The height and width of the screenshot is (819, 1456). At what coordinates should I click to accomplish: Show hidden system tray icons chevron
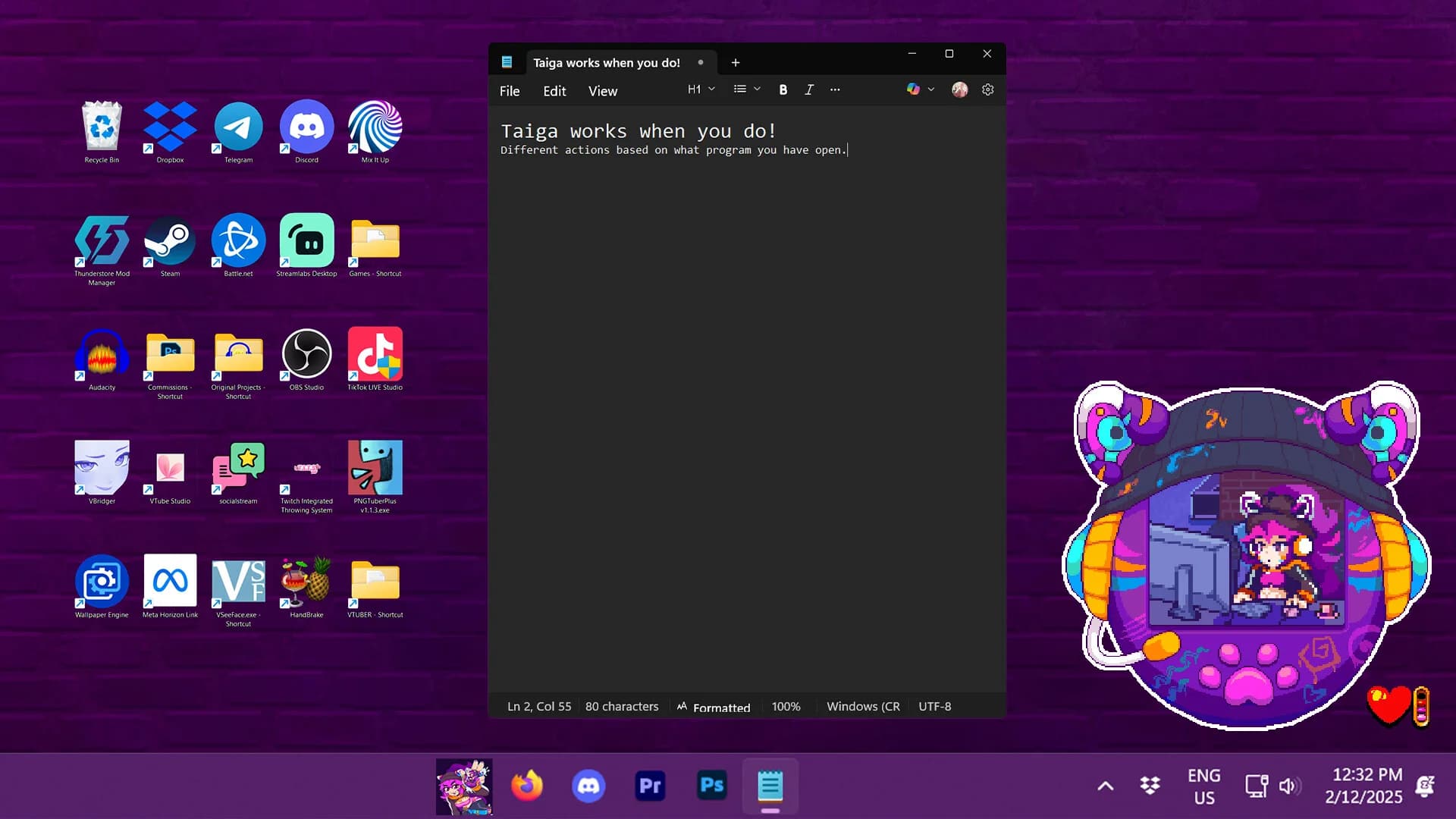[1106, 786]
